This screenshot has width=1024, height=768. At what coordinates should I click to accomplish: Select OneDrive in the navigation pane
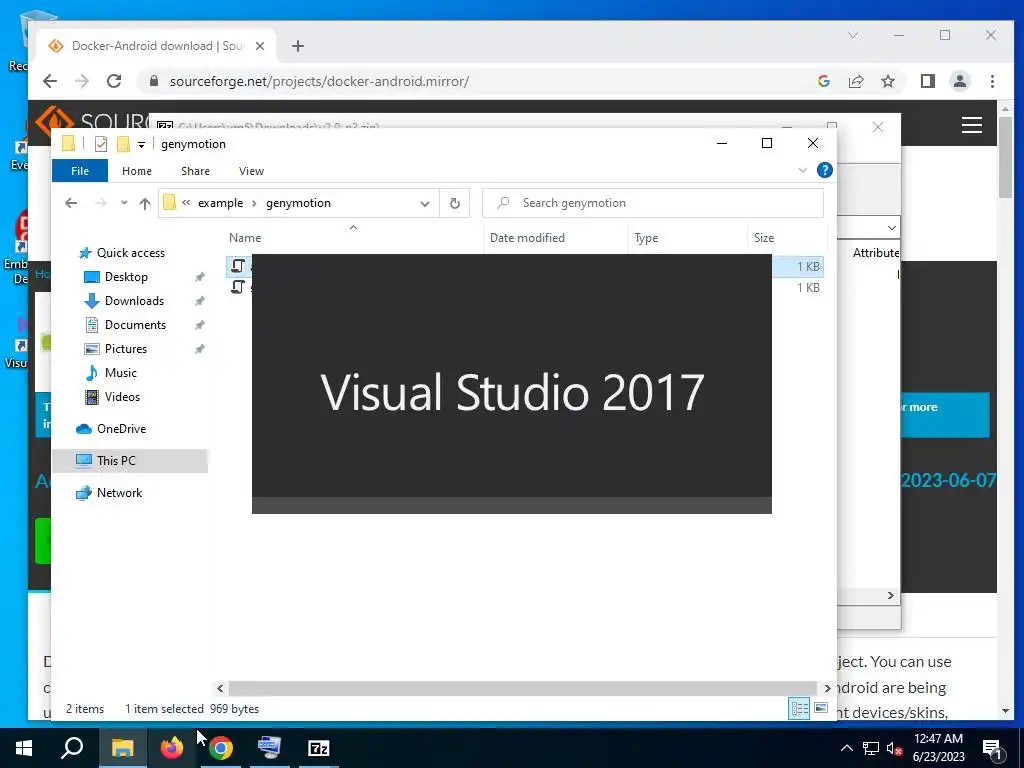click(x=121, y=429)
